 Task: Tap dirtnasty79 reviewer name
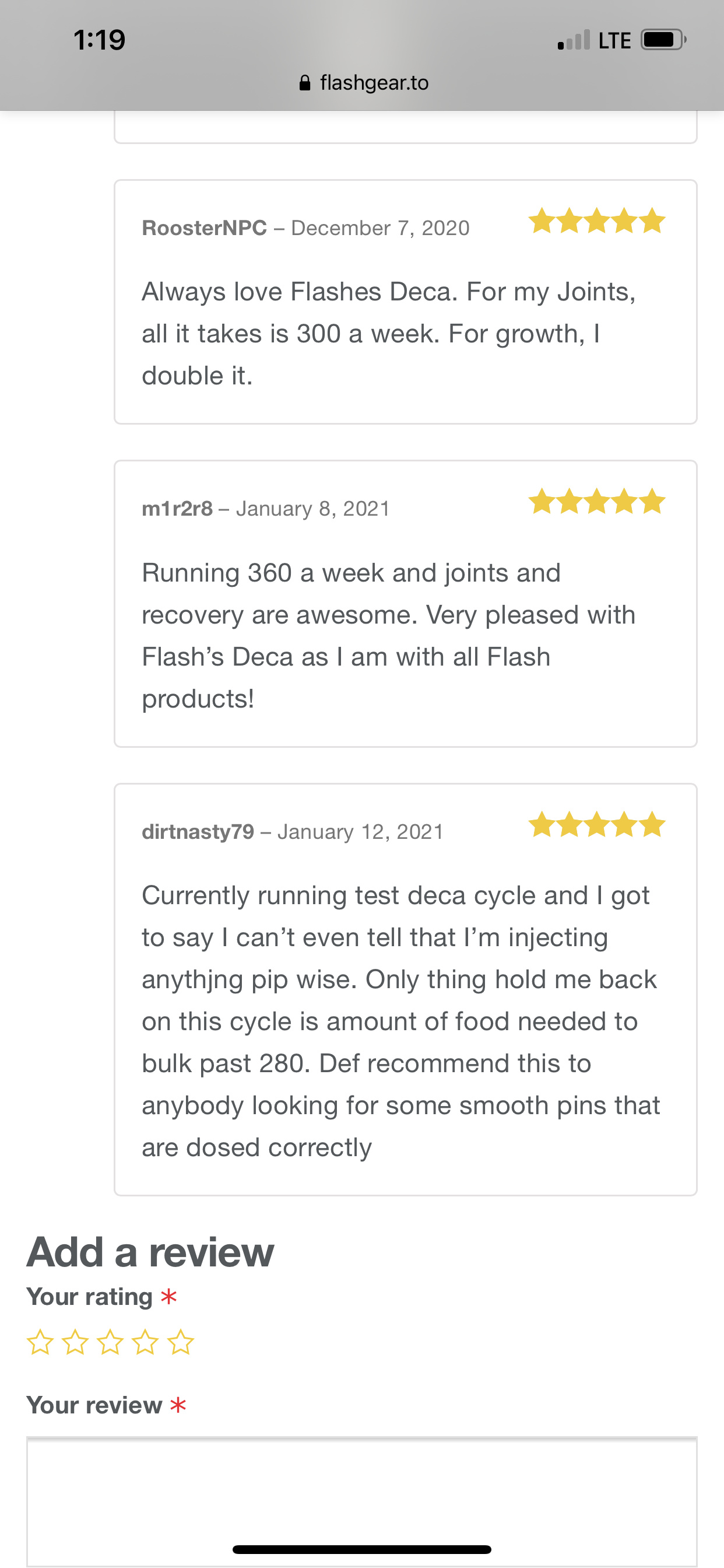(x=198, y=831)
